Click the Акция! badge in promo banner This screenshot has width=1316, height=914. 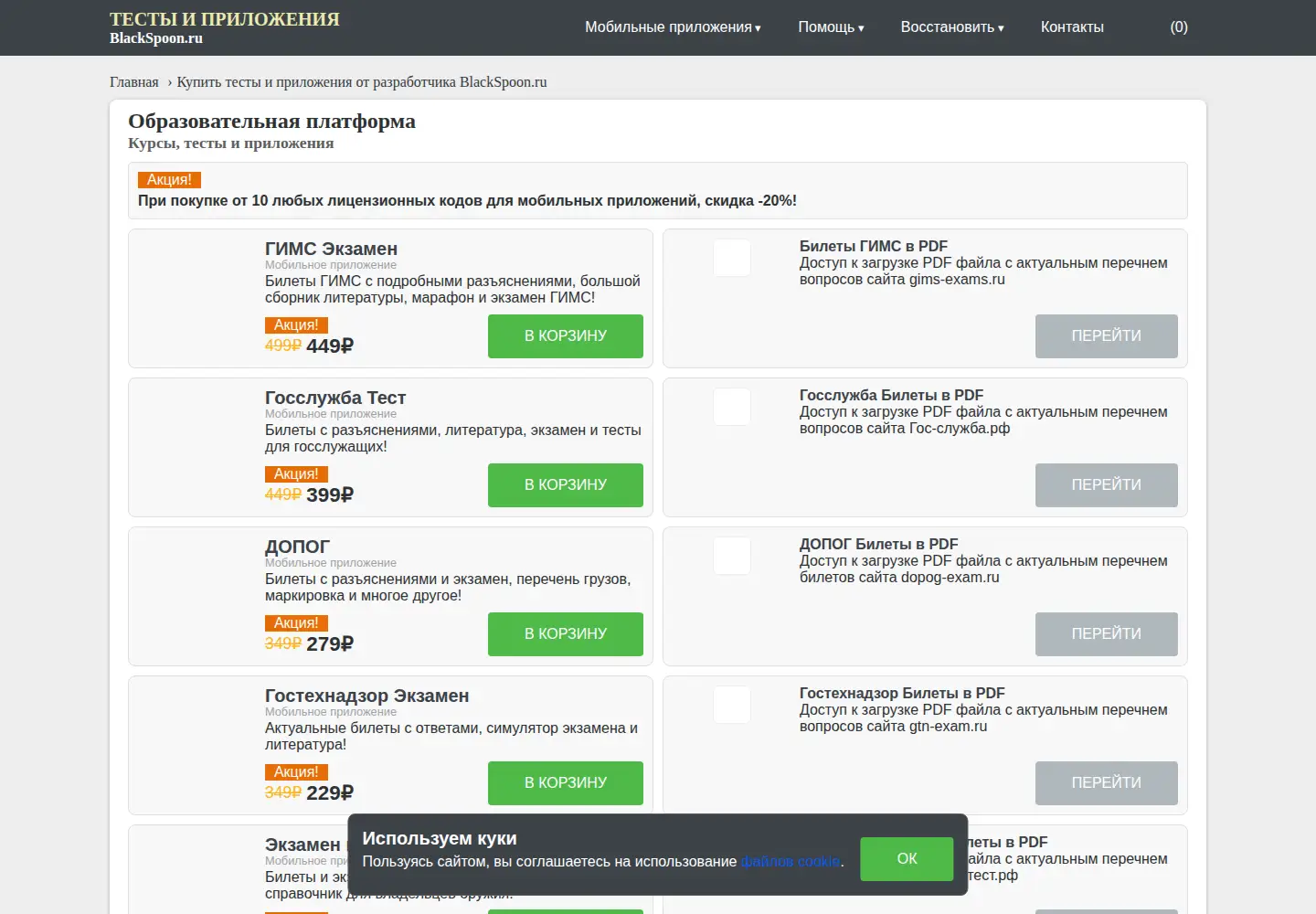point(169,180)
